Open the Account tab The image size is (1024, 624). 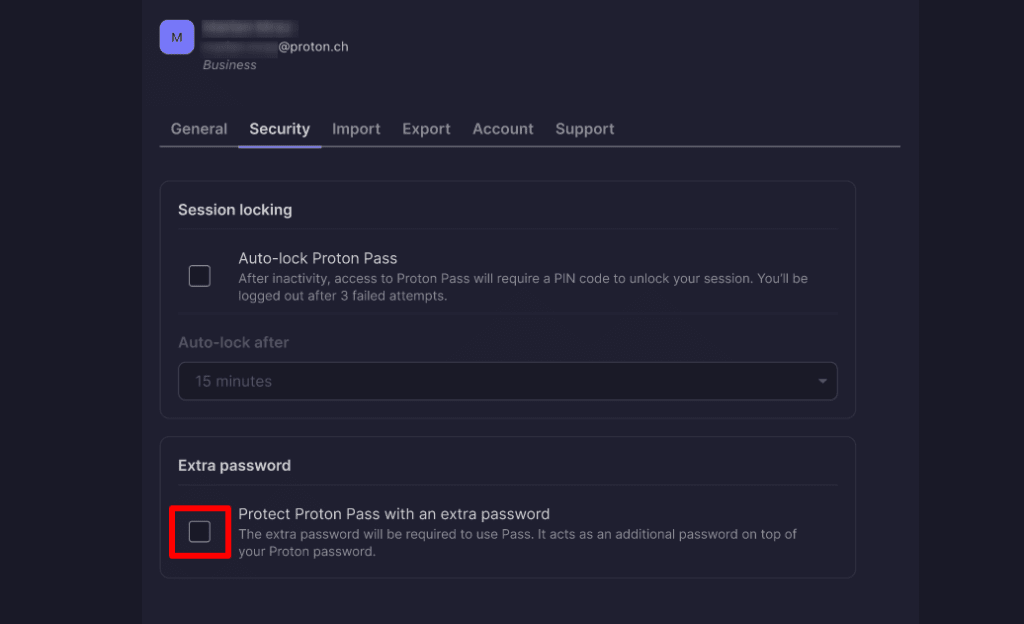coord(502,129)
